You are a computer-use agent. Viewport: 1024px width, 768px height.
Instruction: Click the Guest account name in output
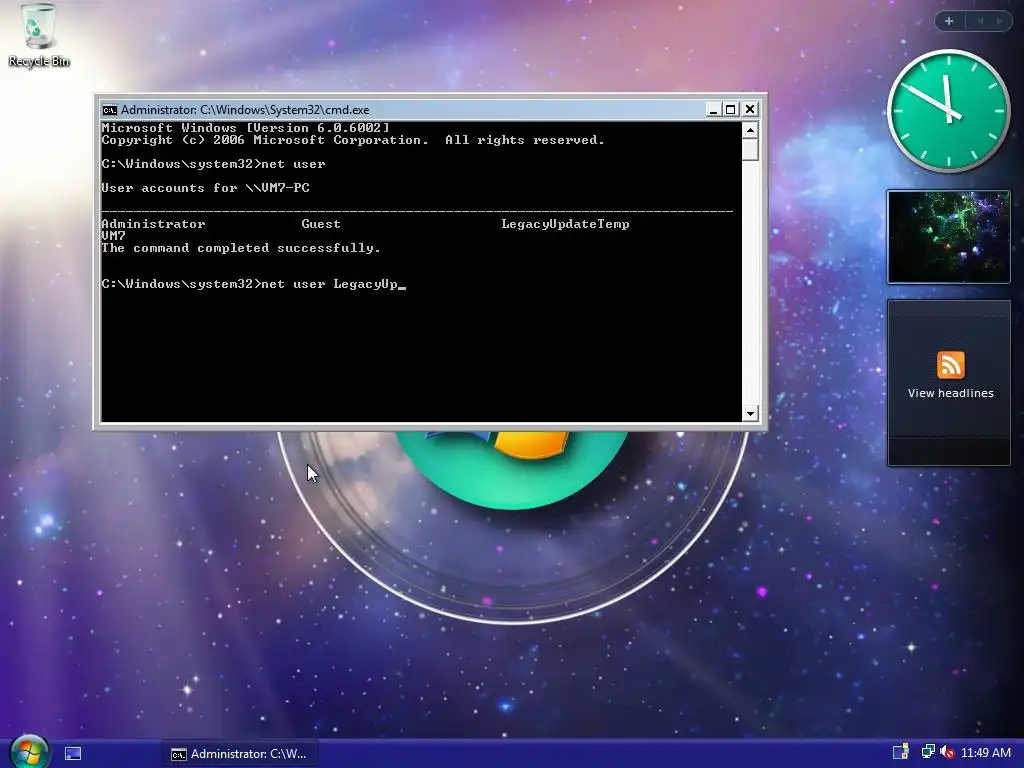coord(321,224)
